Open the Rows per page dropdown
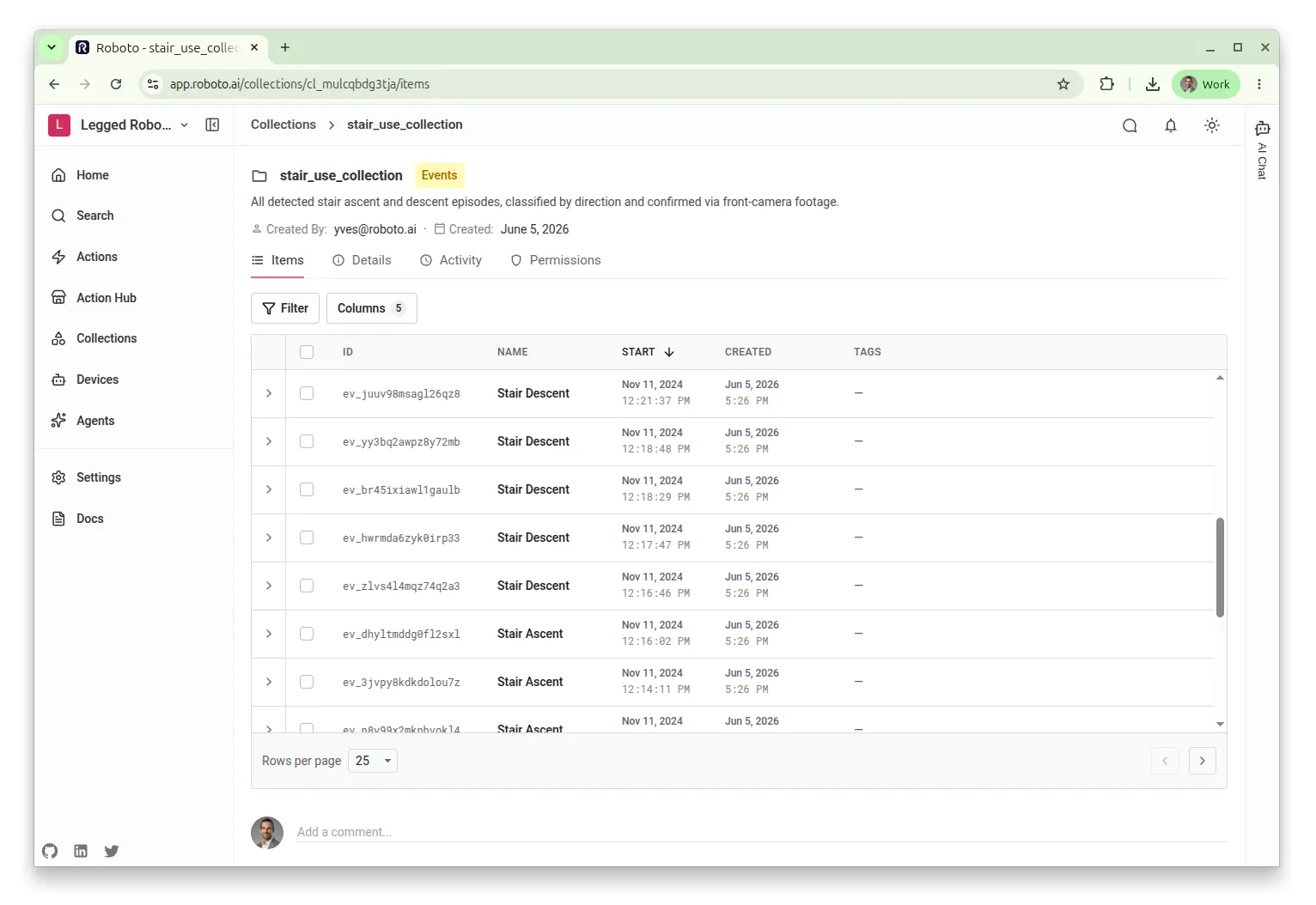1316x905 pixels. 373,761
